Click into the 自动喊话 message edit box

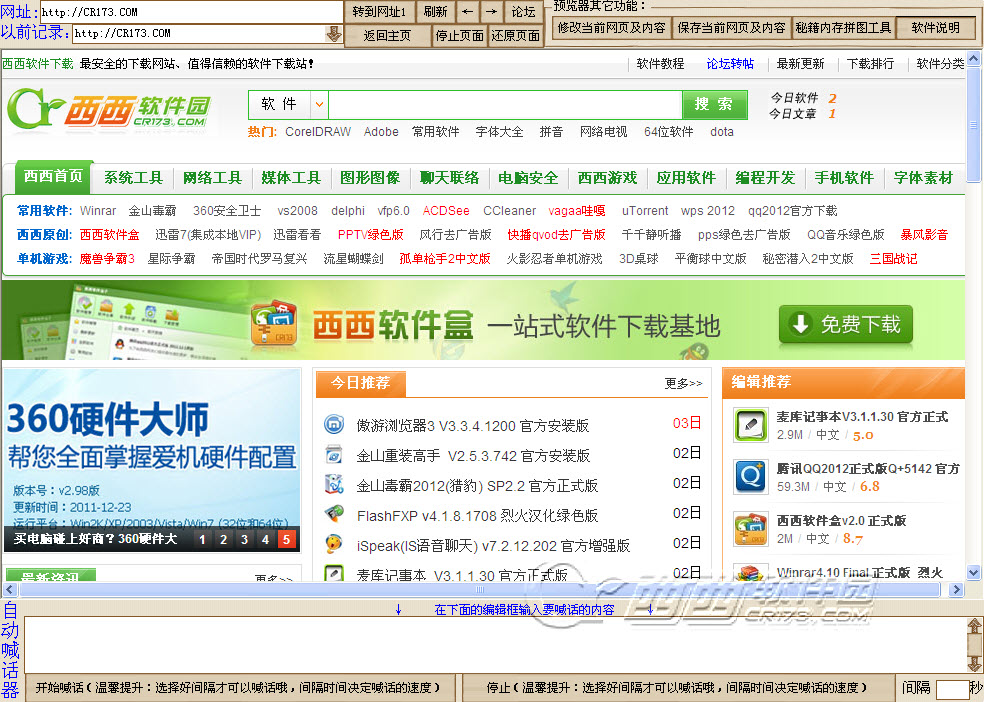click(495, 645)
